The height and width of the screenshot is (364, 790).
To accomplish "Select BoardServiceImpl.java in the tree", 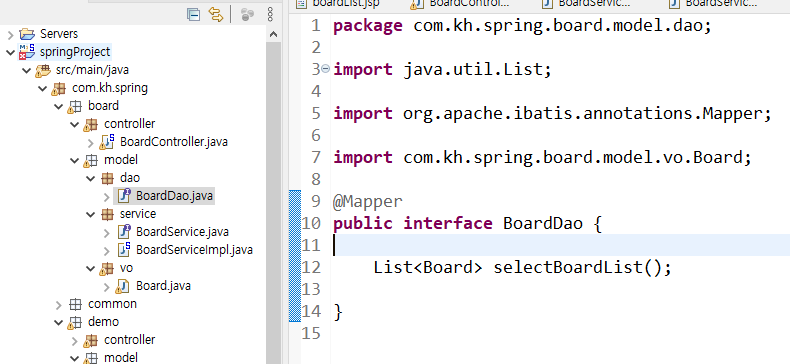I will coord(194,250).
